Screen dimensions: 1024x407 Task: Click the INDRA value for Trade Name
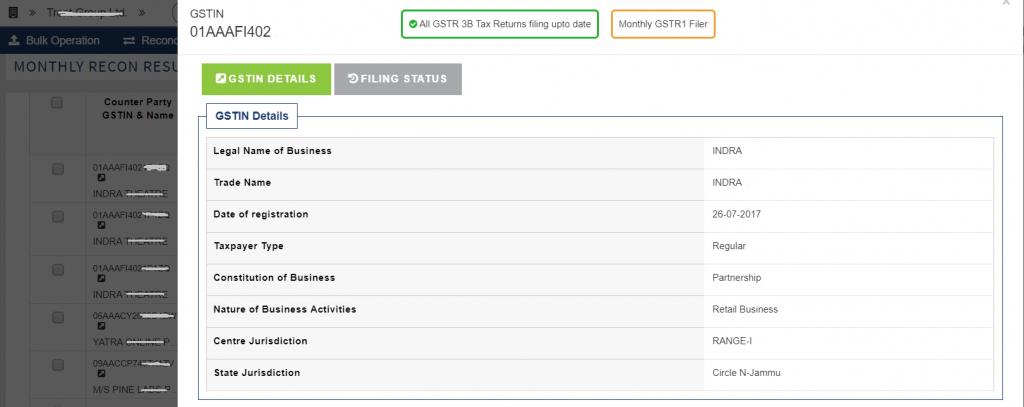click(727, 183)
